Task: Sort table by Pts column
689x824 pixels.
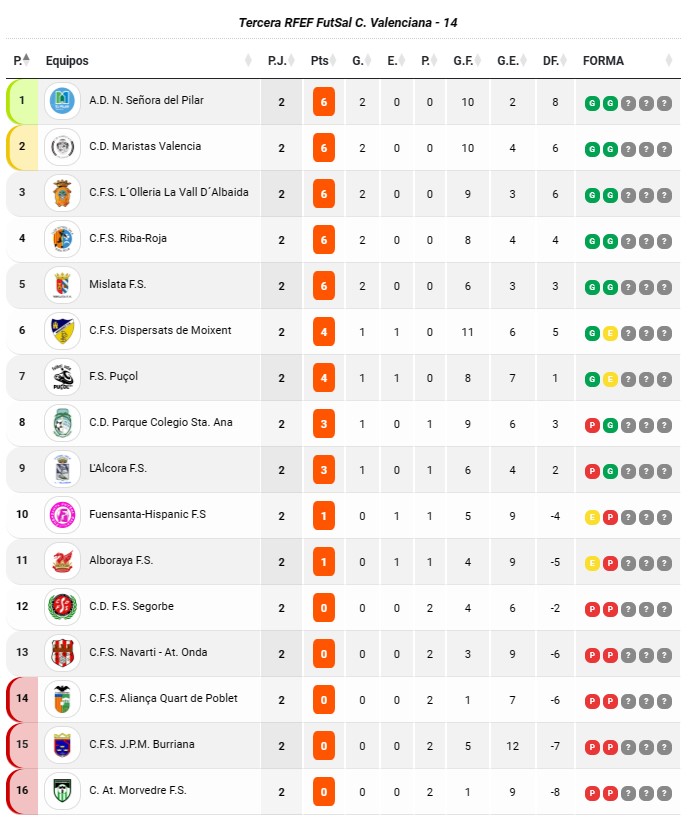Action: 322,60
